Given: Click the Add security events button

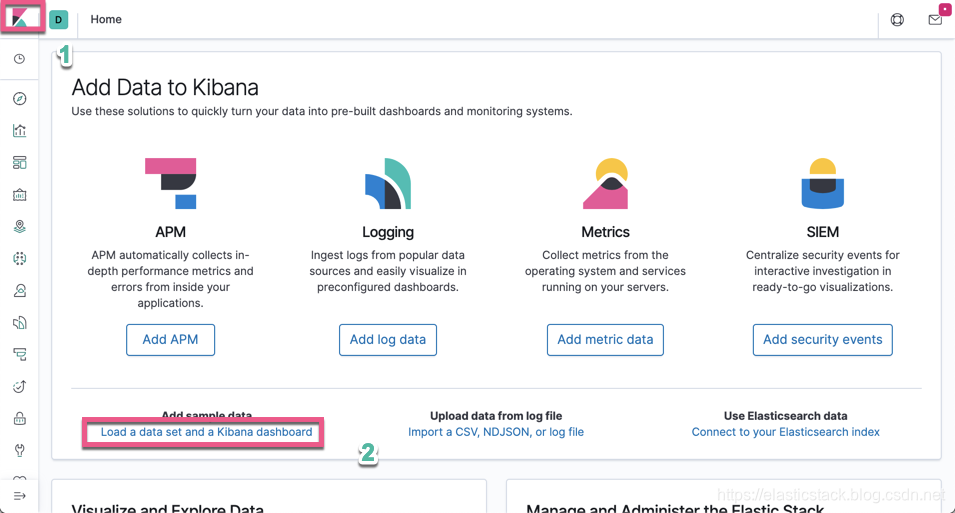Looking at the screenshot, I should click(x=823, y=340).
